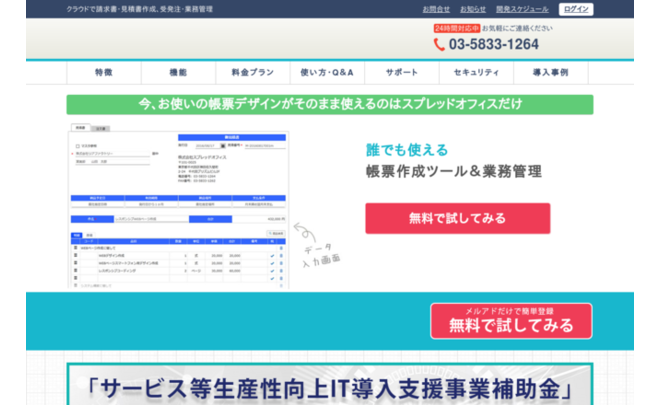Click the メルアドだけで簡単登録 trial button

click(x=511, y=321)
